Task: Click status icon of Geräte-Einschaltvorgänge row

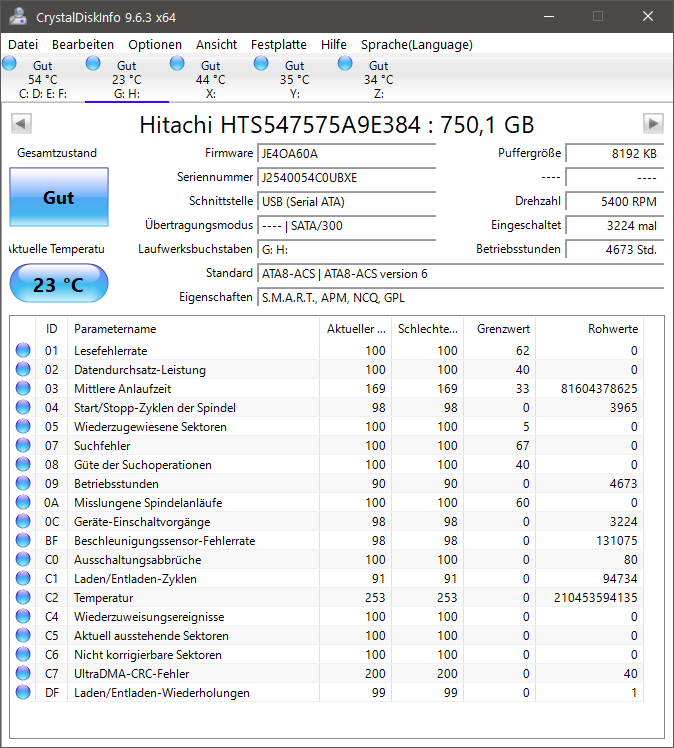Action: point(23,521)
